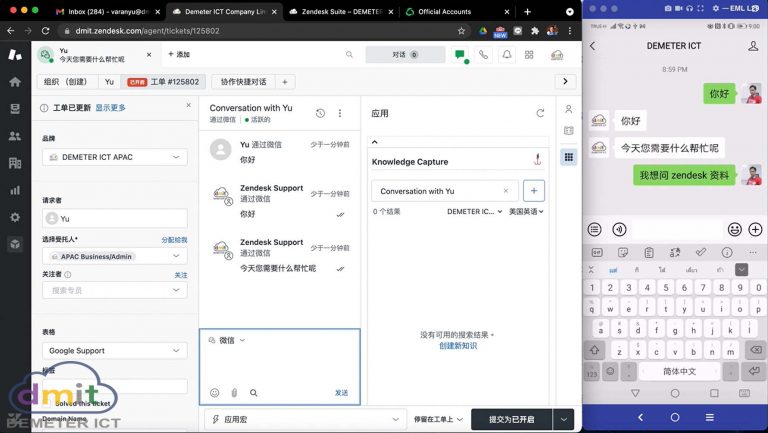Click the Zendesk logo in sidebar
Screen dimensions: 768x433
[x=15, y=54]
